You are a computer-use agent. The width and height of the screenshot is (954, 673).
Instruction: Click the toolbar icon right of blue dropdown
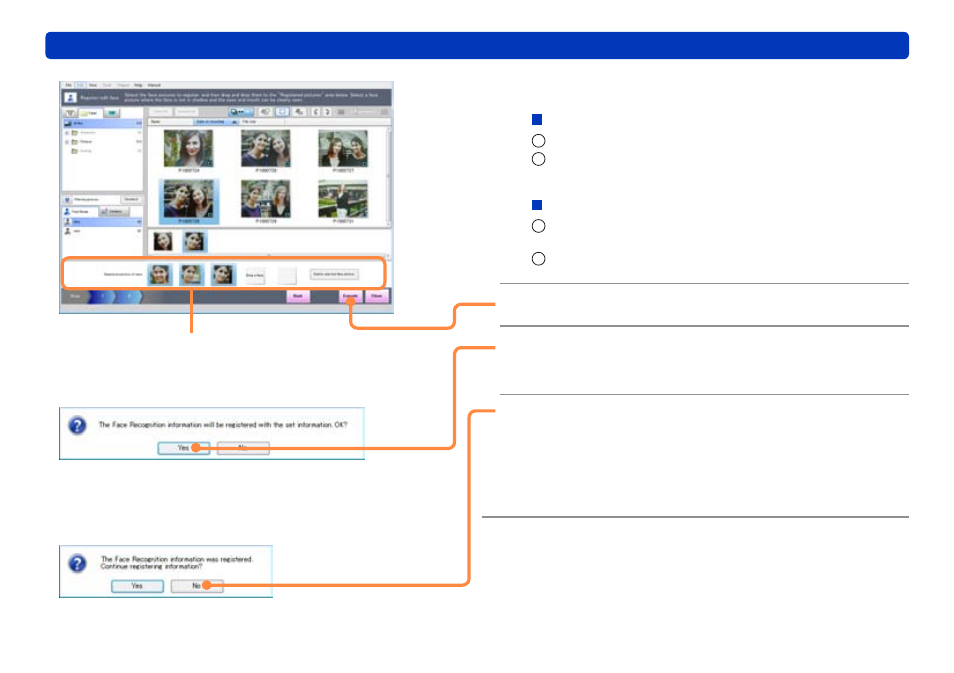tap(265, 112)
